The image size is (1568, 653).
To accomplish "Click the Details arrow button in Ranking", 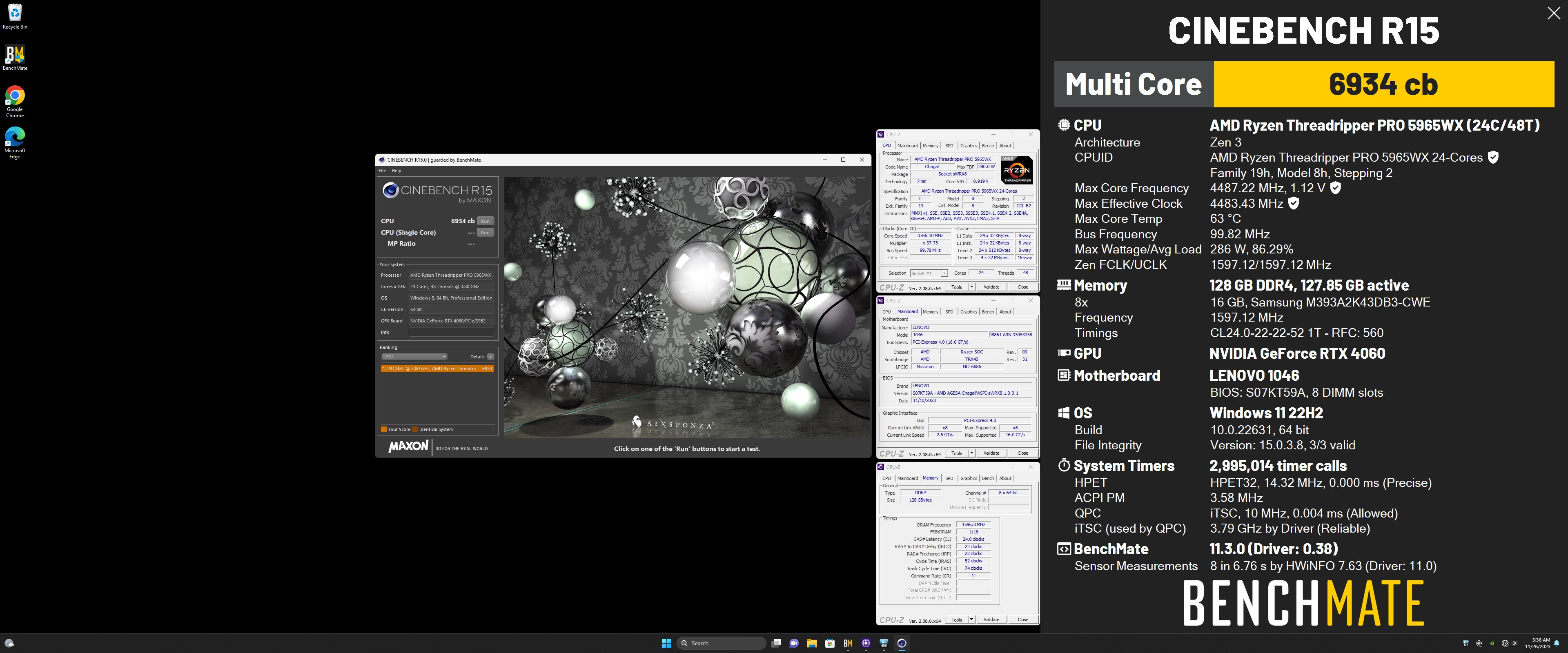I will (490, 357).
